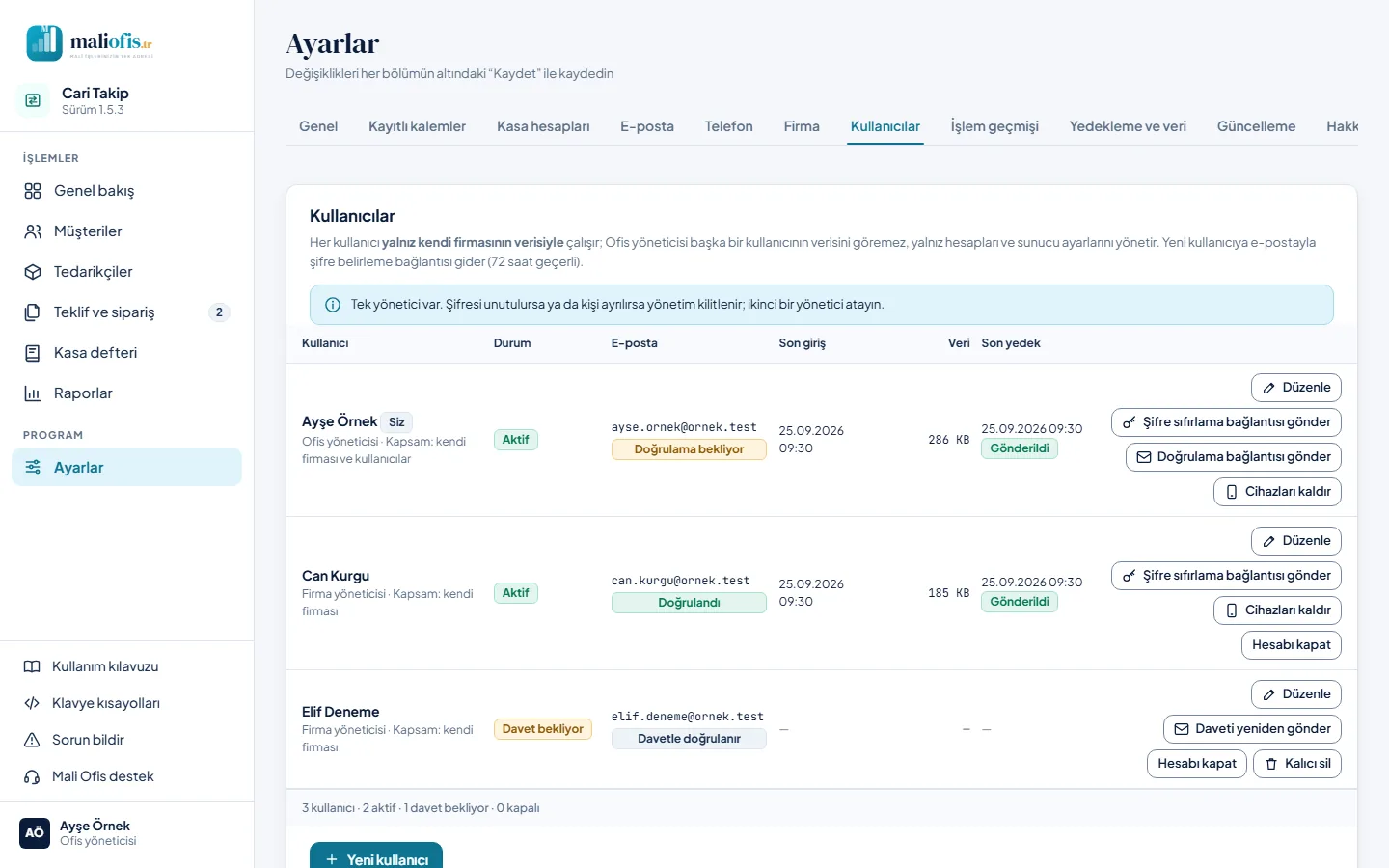Open Raporlar chart icon
Image resolution: width=1389 pixels, height=868 pixels.
click(33, 393)
